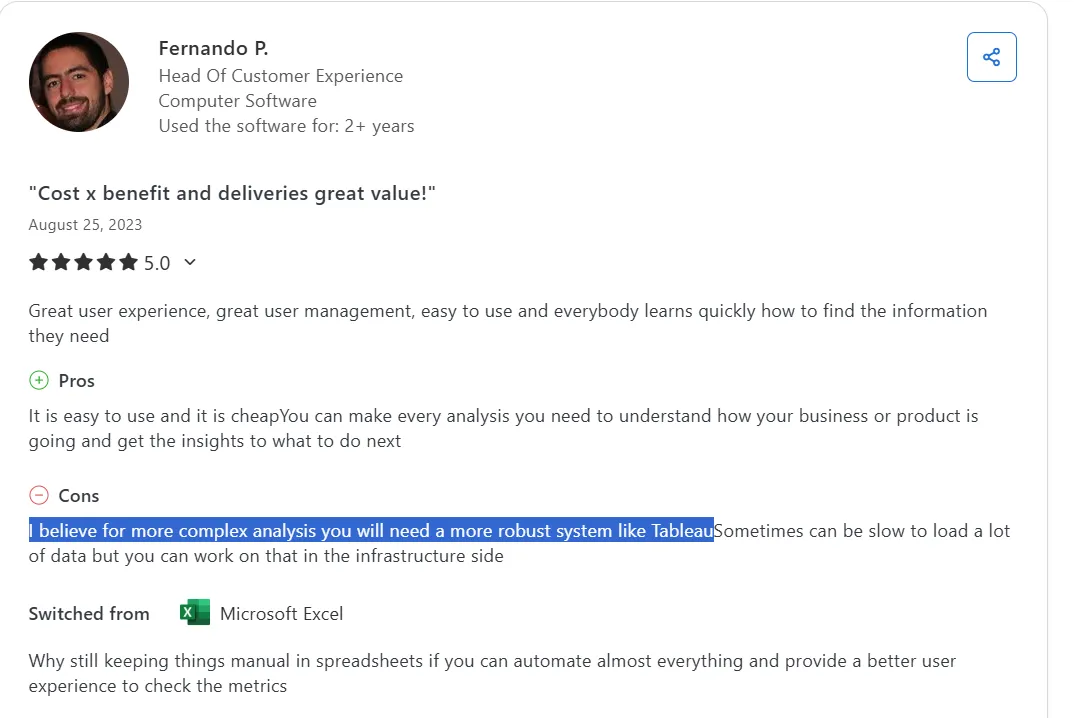
Task: Click the share icon button
Action: tap(991, 57)
